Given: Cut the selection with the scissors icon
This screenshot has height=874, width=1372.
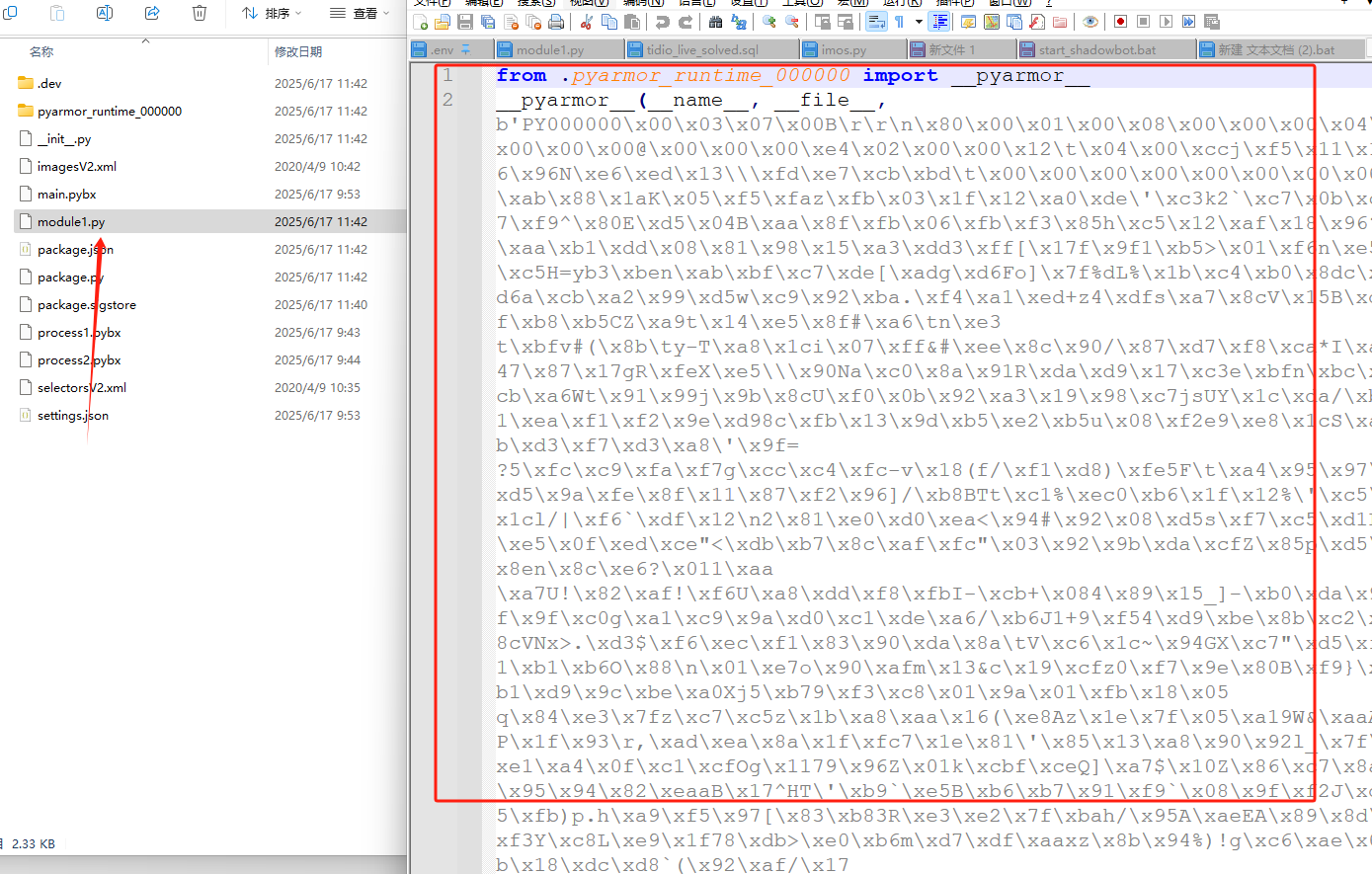Looking at the screenshot, I should [x=587, y=22].
